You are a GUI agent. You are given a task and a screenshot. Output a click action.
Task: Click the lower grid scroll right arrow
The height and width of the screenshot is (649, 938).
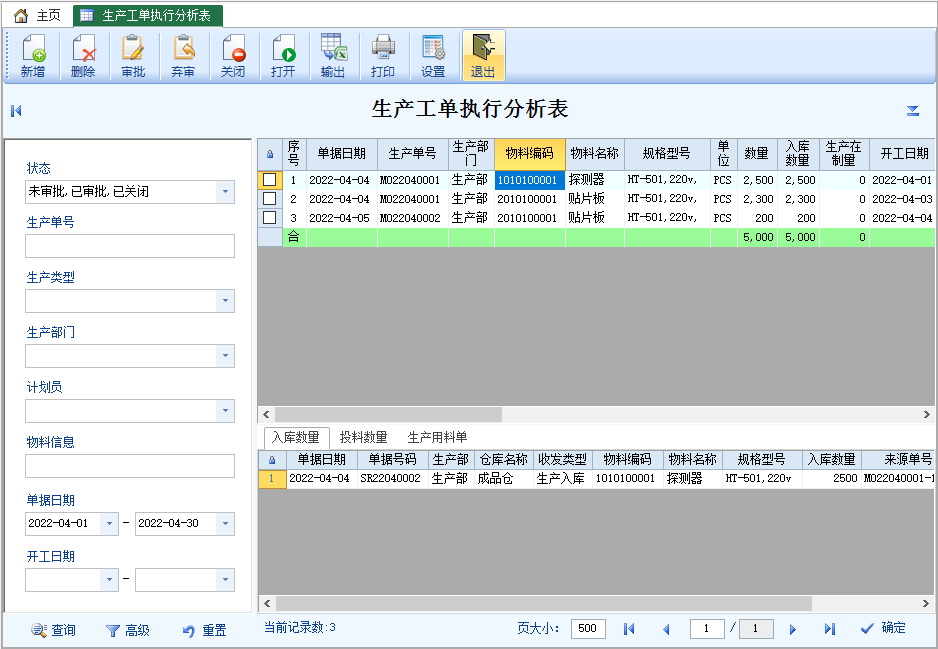[927, 604]
